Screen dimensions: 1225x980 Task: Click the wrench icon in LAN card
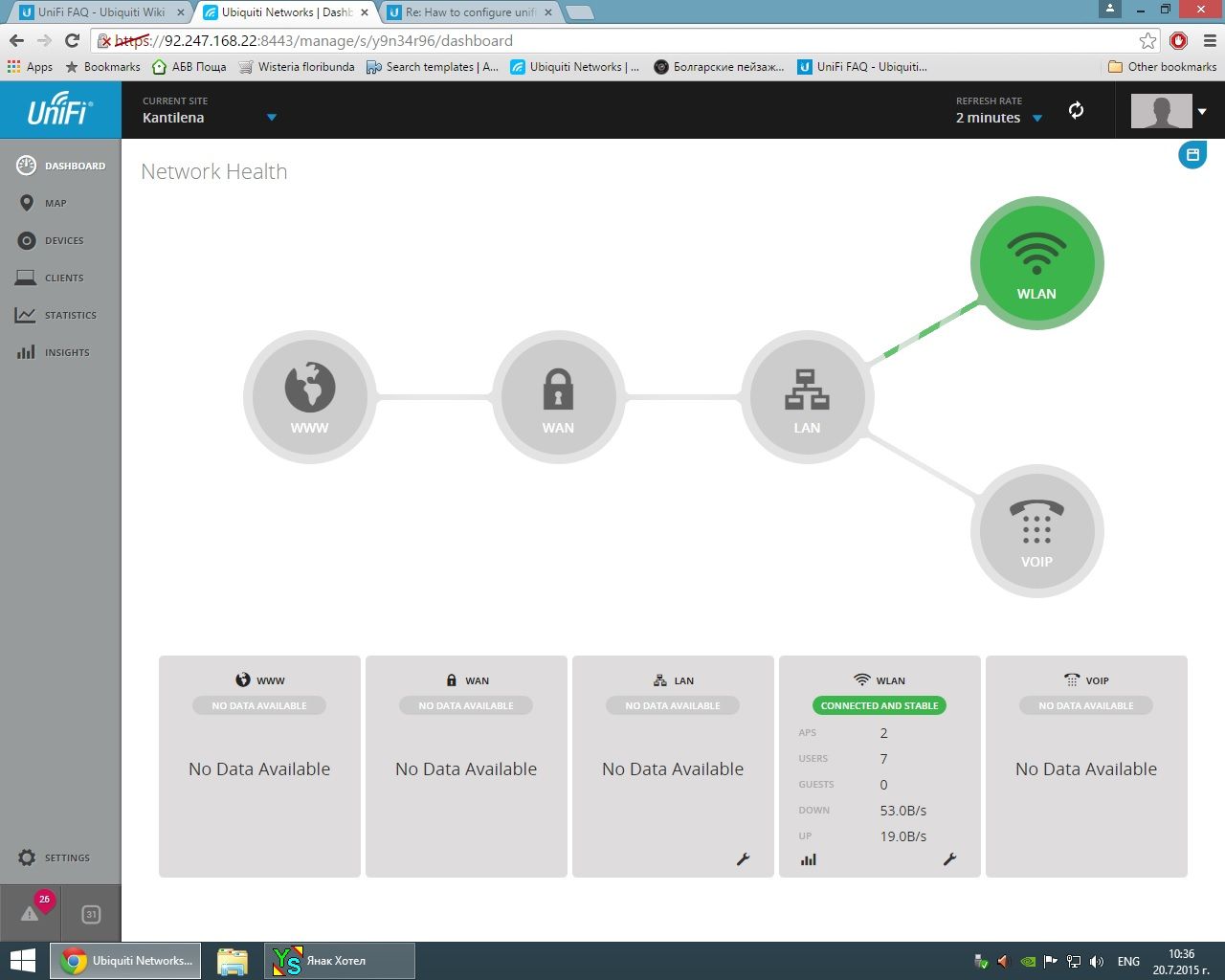pyautogui.click(x=743, y=859)
